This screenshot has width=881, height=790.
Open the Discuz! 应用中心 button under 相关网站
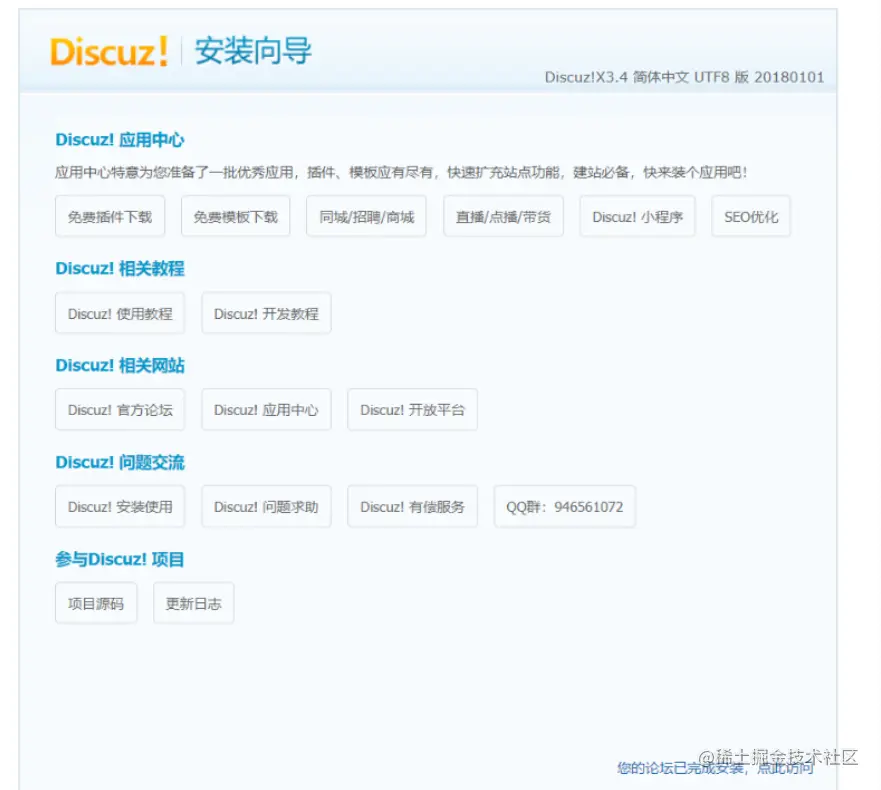point(266,410)
